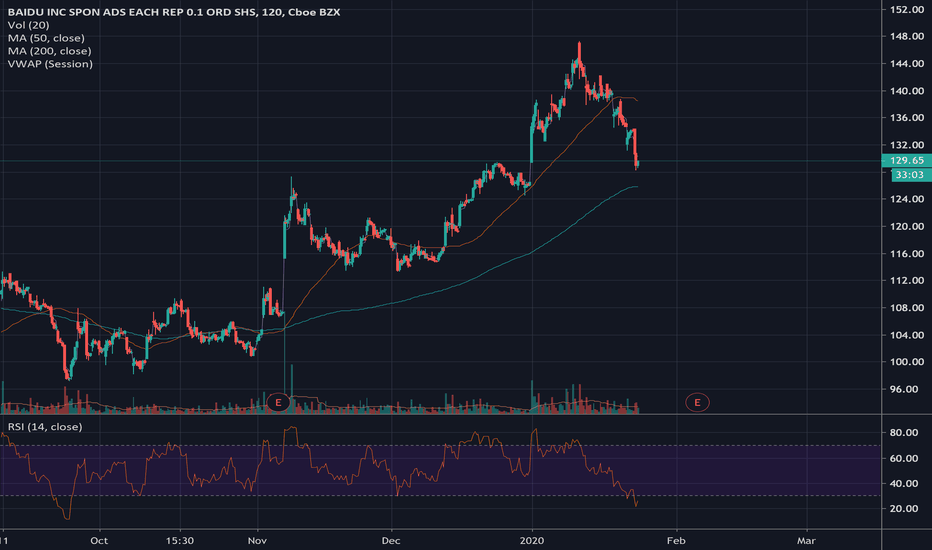Click the 108.00 price axis label
The image size is (932, 550).
(x=906, y=308)
